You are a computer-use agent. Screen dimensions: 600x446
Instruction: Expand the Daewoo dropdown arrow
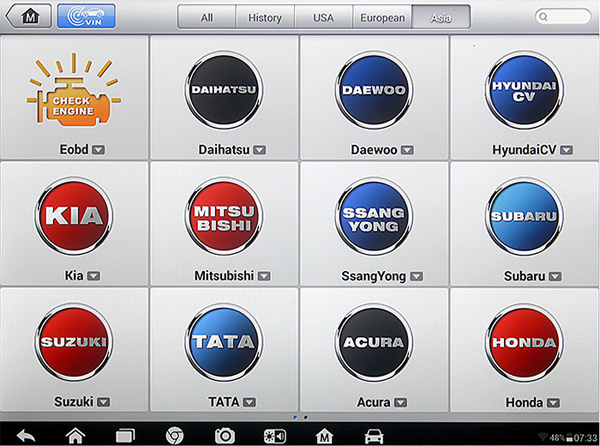click(407, 150)
